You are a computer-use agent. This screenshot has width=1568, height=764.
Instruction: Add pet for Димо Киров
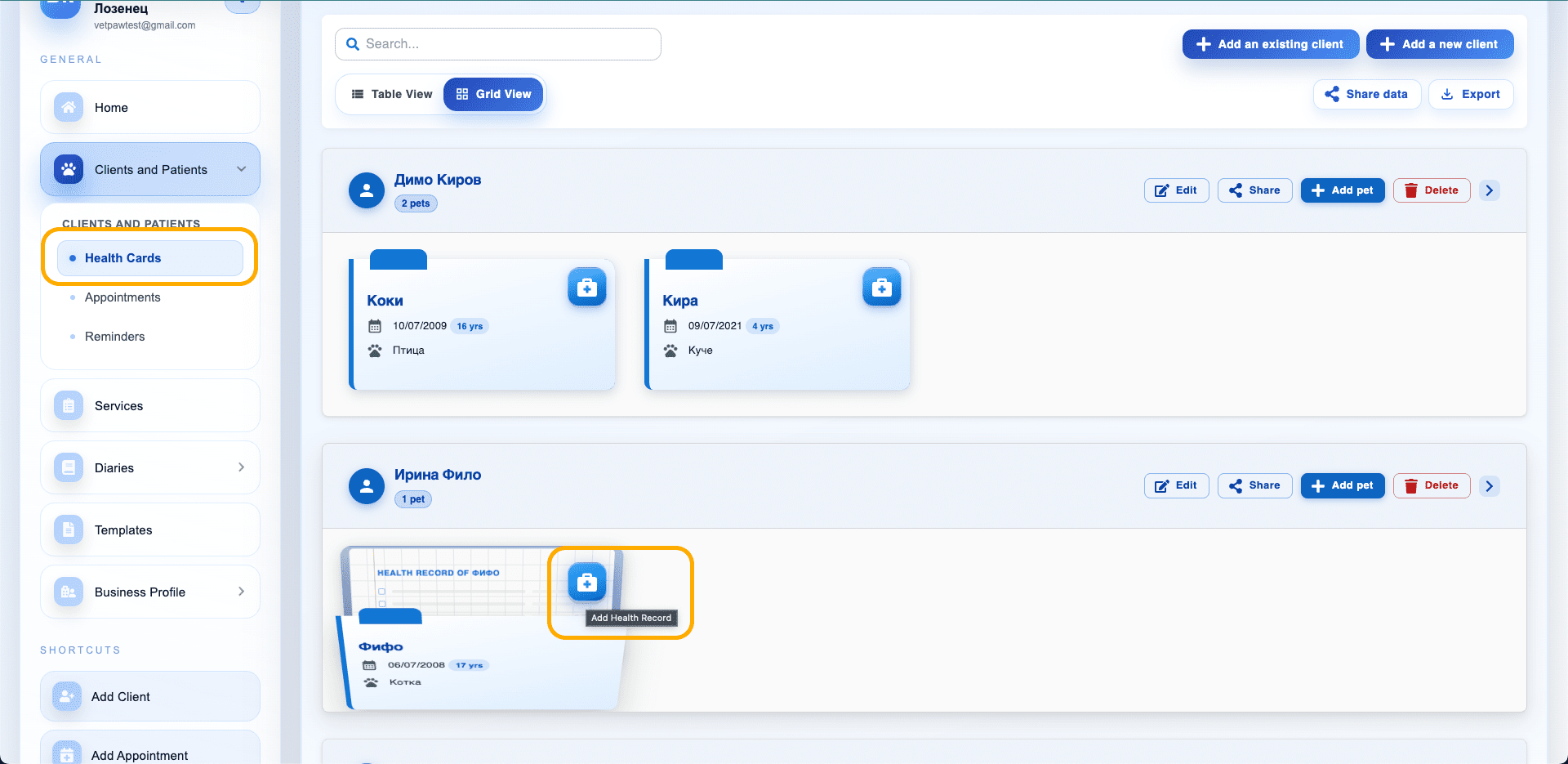click(x=1343, y=190)
